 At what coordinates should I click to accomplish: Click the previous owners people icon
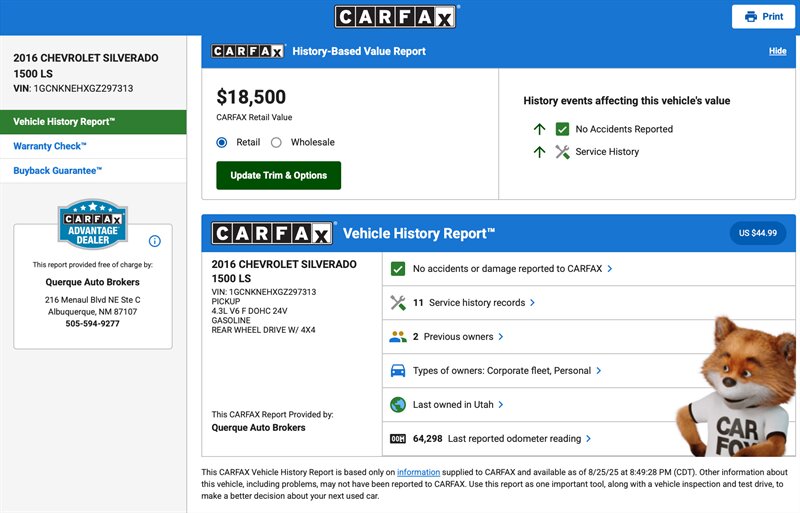pos(397,337)
